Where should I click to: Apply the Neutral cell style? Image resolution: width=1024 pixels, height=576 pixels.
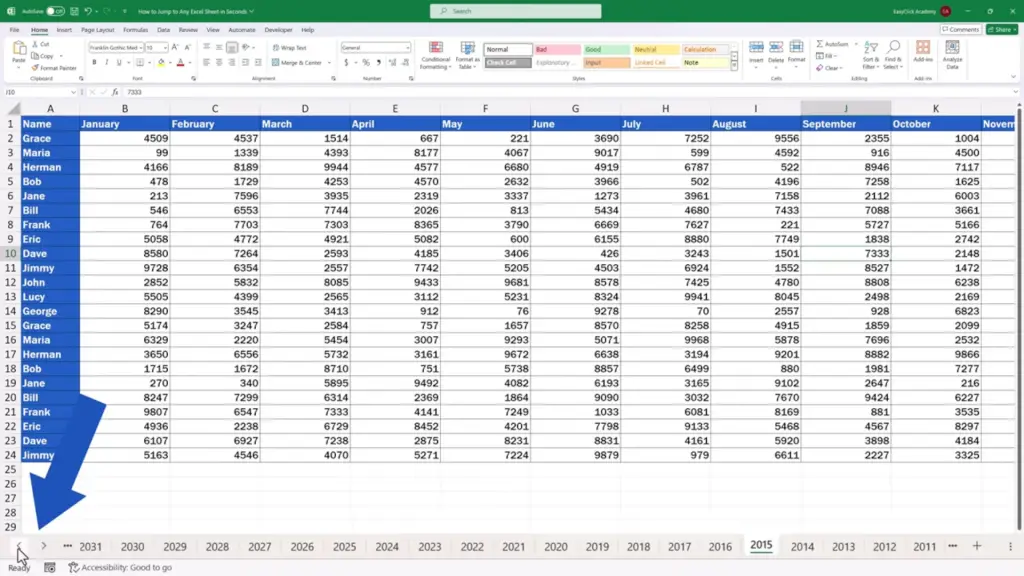656,50
